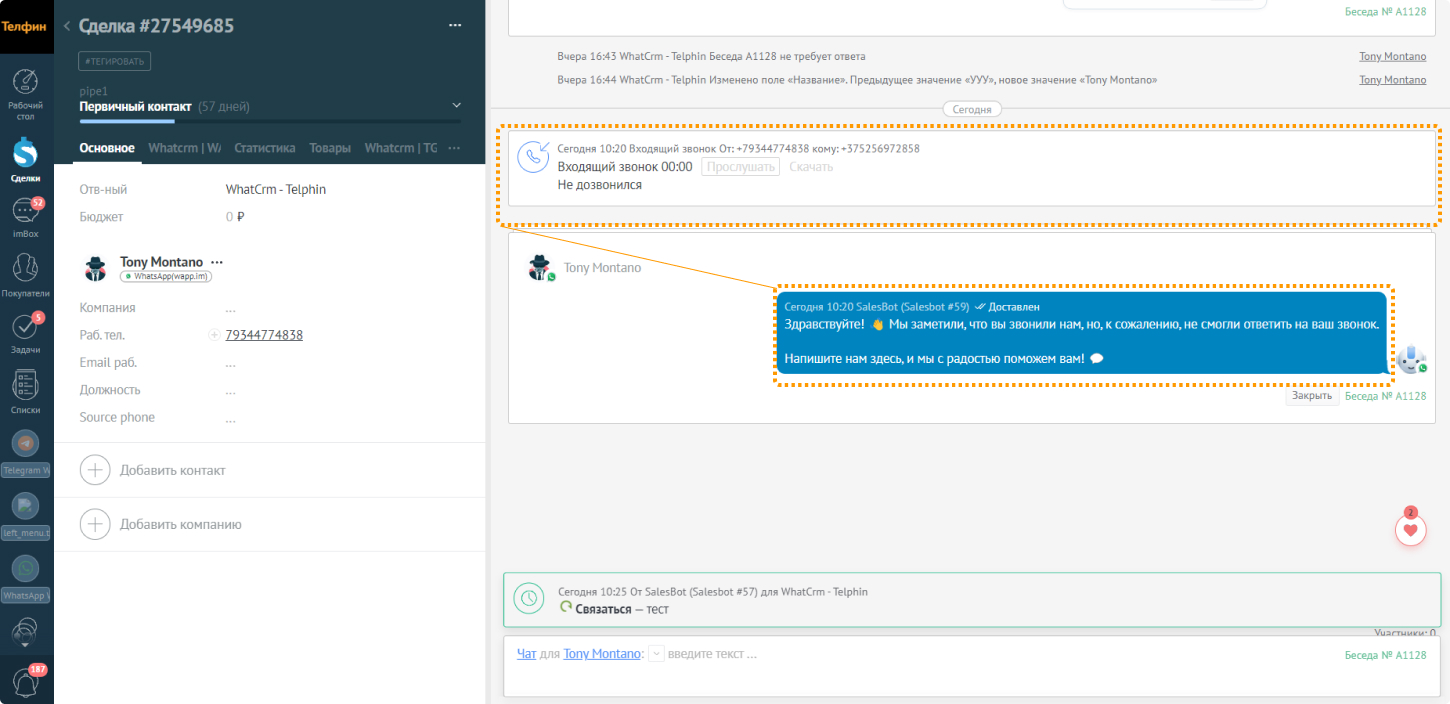Switch to the Статистика tab
This screenshot has height=704, width=1450.
(264, 148)
